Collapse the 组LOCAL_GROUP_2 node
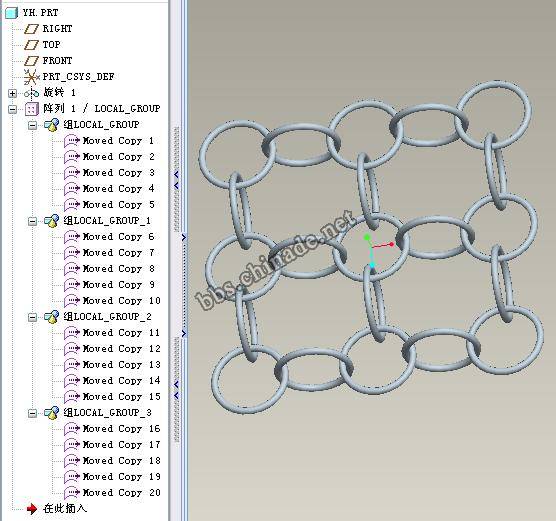 point(32,317)
